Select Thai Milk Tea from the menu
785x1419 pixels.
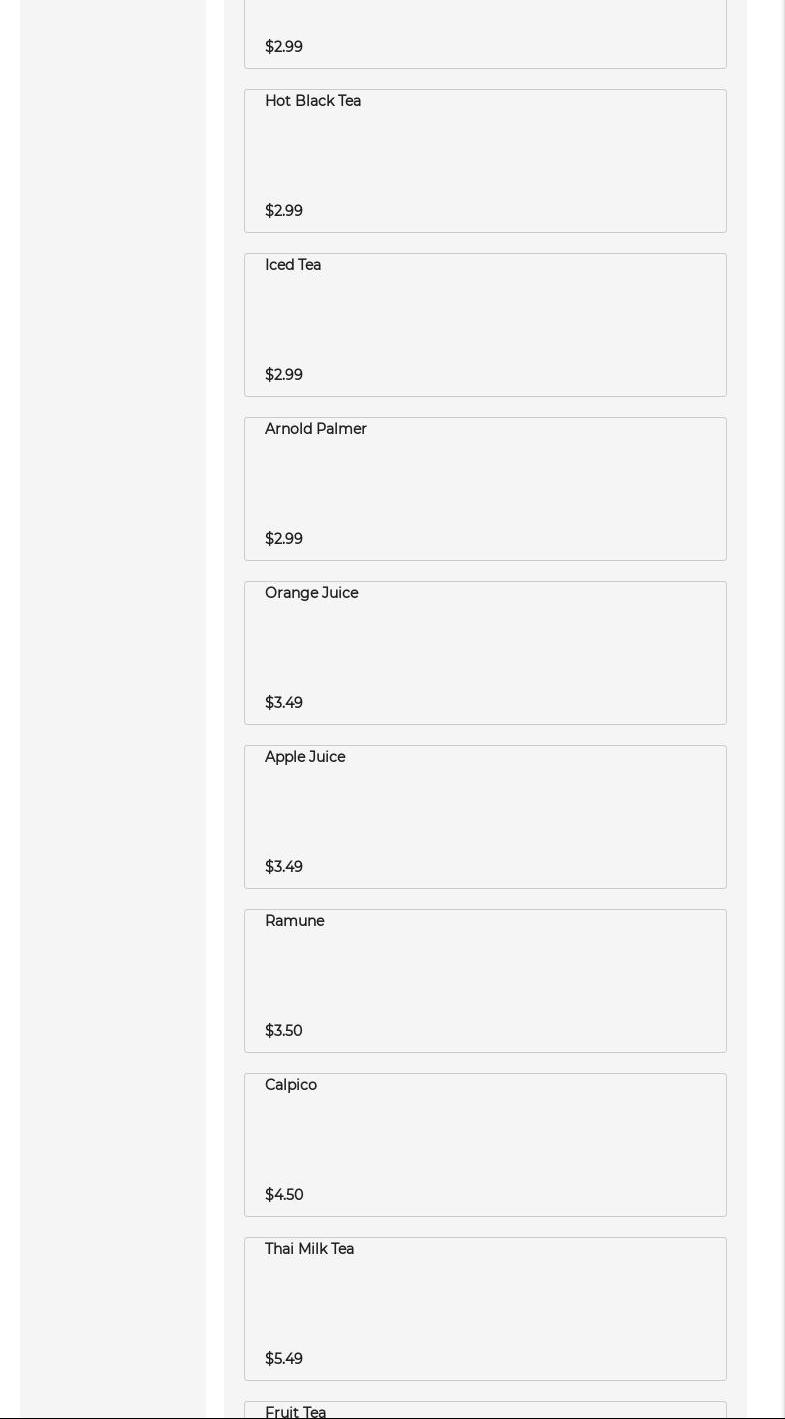point(485,1309)
